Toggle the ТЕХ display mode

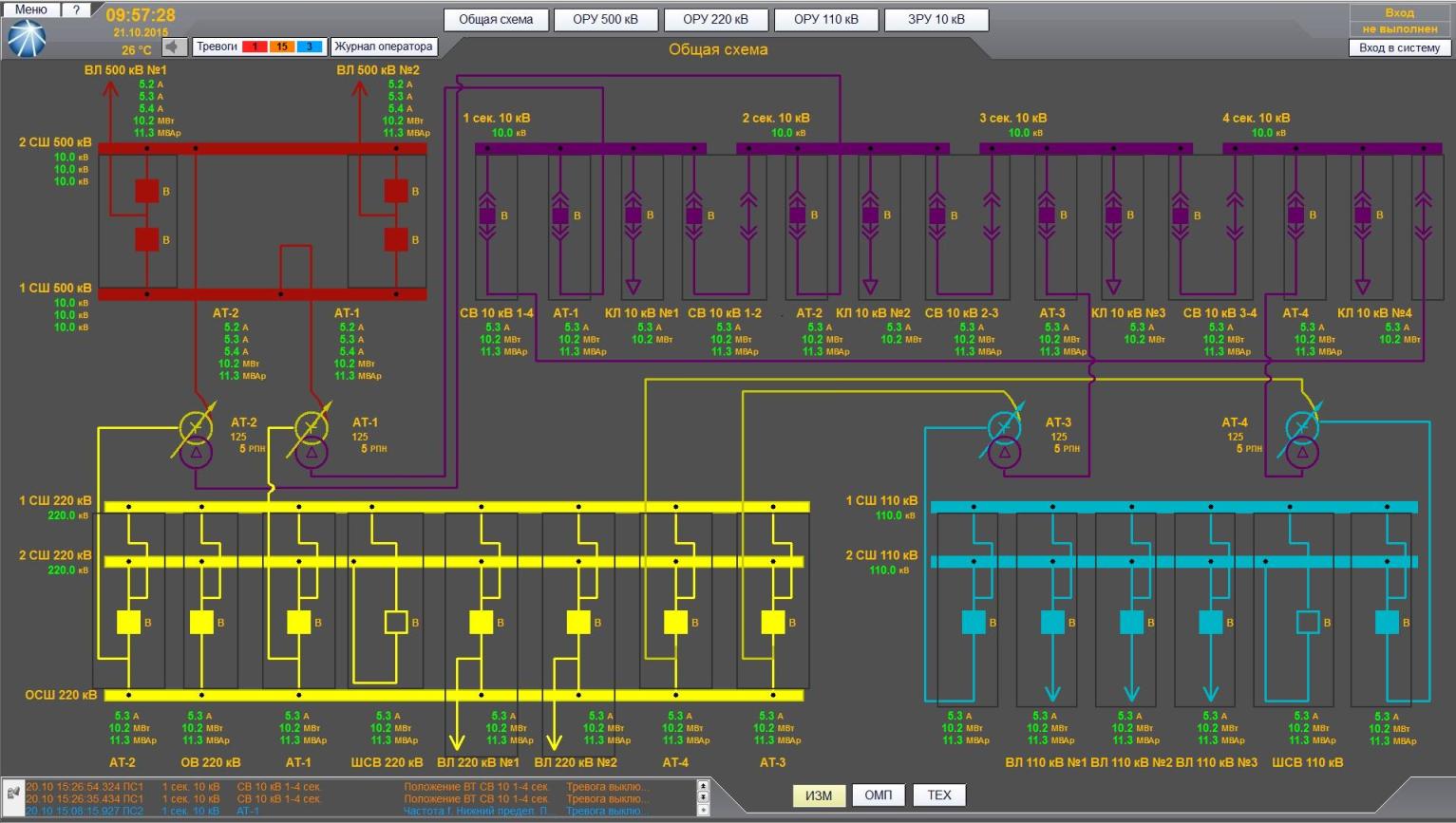pos(938,795)
